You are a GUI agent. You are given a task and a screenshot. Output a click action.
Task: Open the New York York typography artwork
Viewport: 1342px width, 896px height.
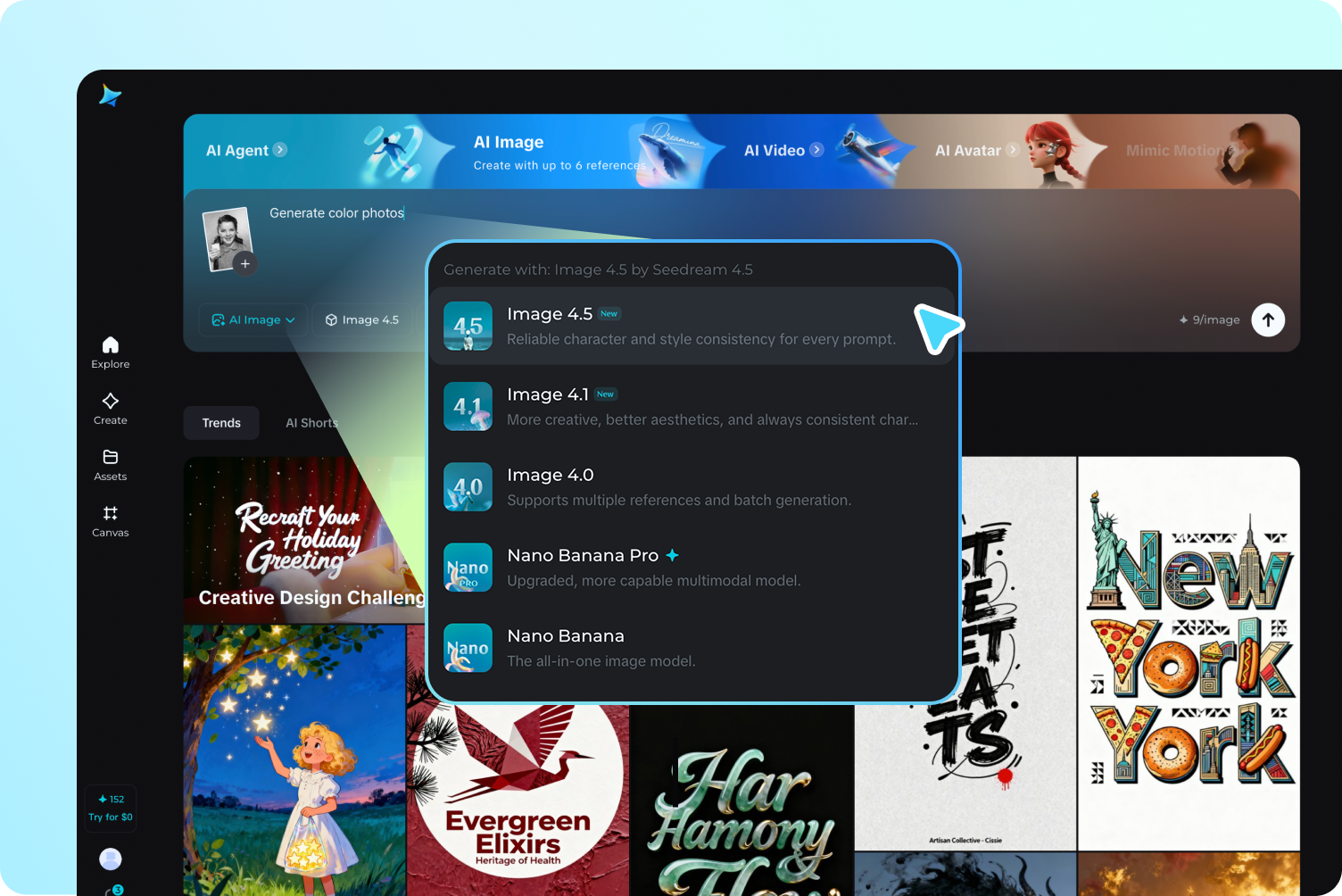pyautogui.click(x=1189, y=653)
